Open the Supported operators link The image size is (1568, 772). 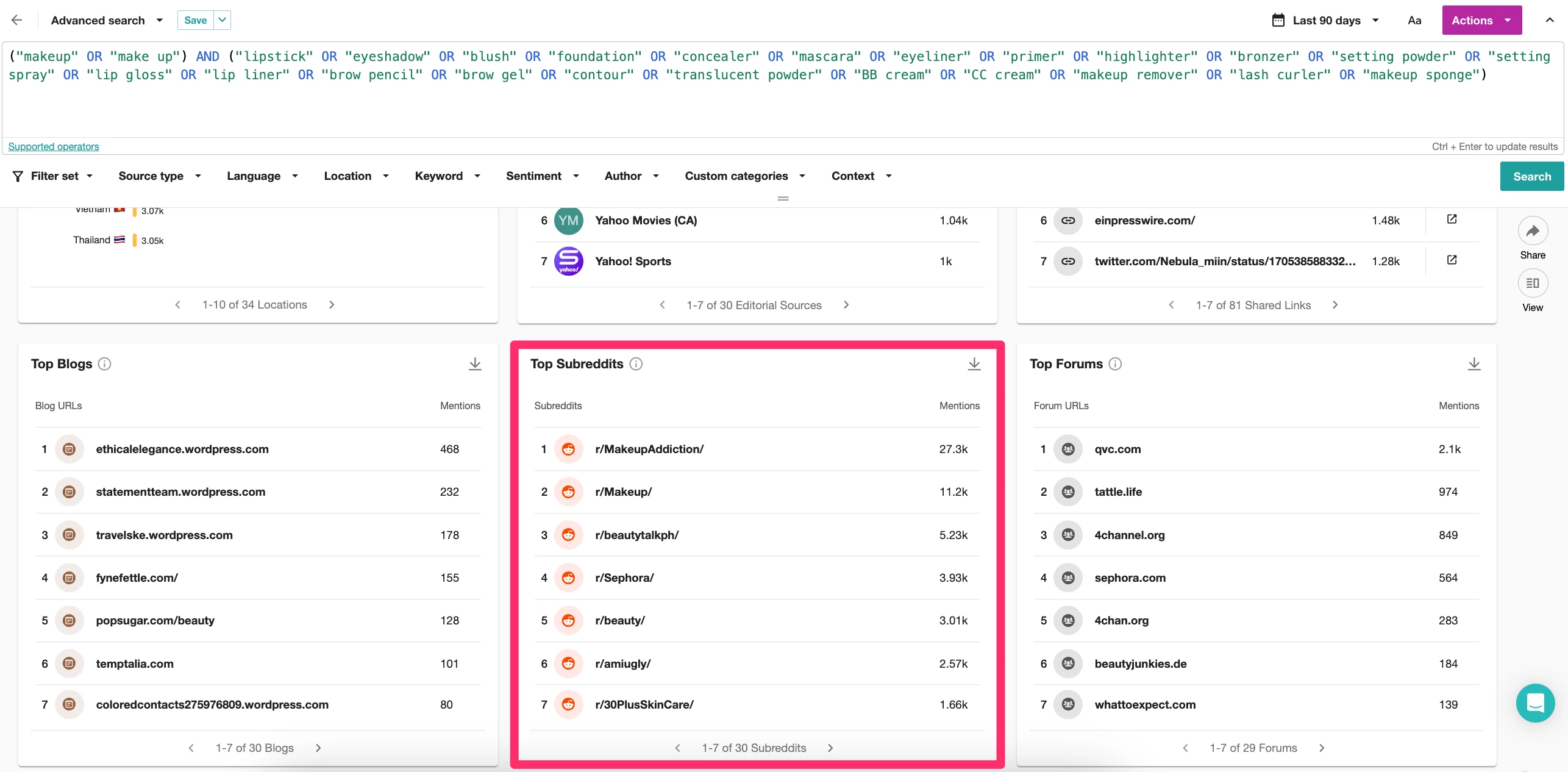[54, 146]
